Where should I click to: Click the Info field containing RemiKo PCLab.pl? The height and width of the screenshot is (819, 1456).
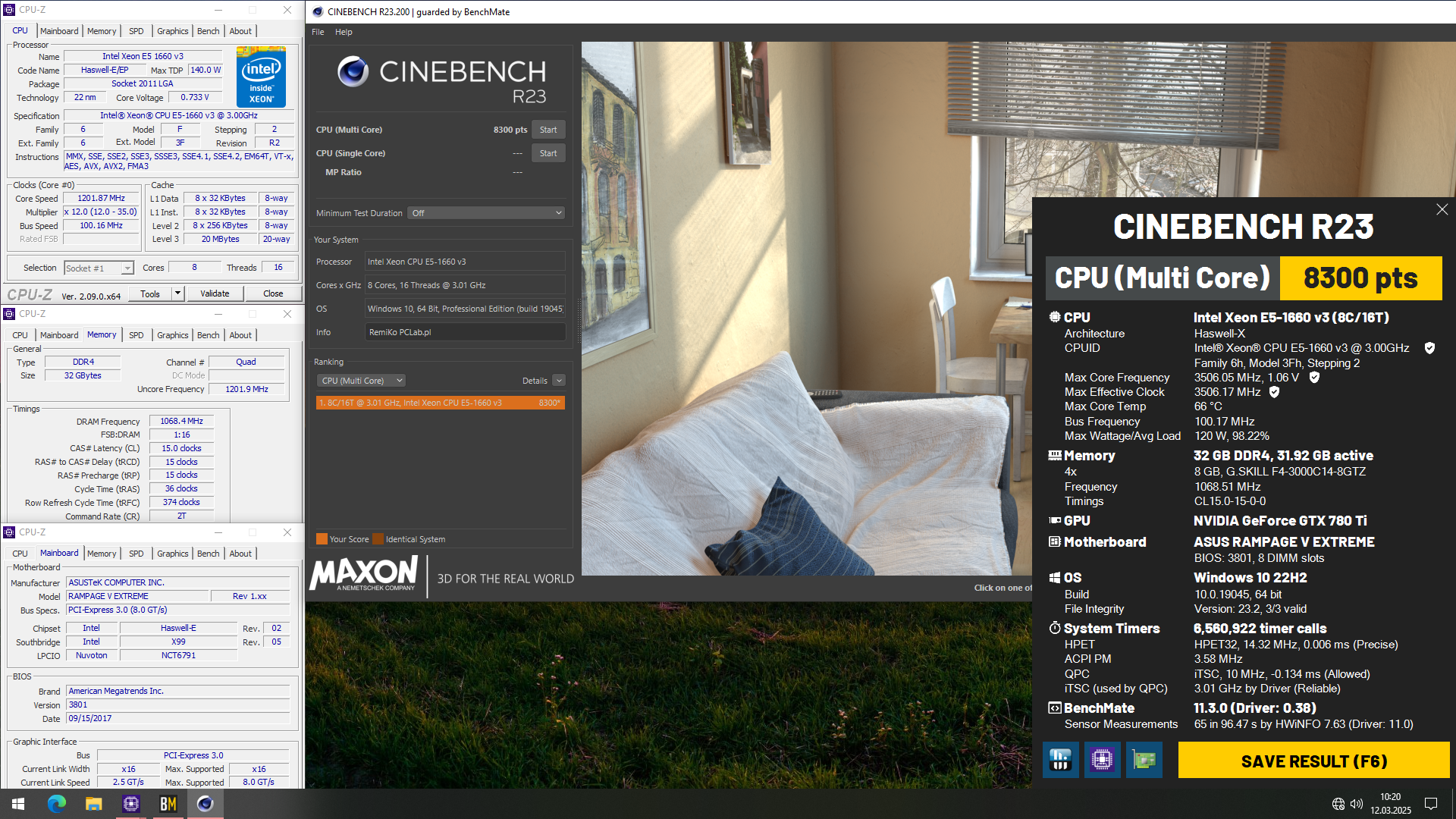[465, 332]
